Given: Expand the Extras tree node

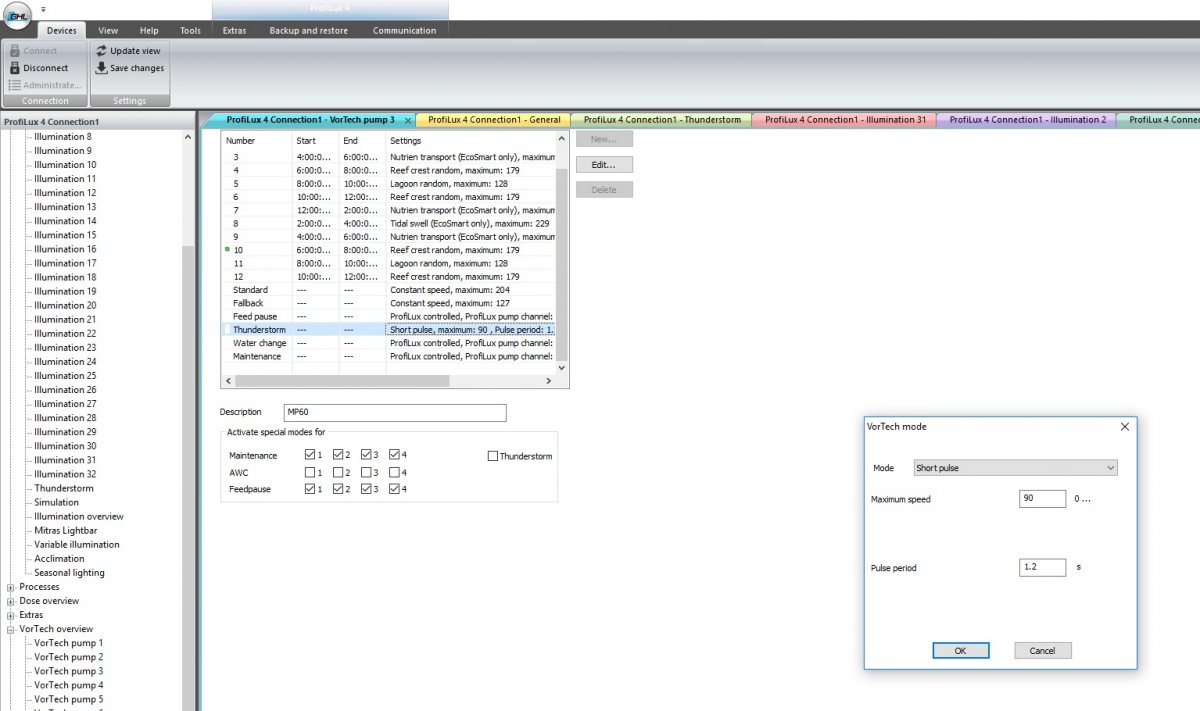Looking at the screenshot, I should tap(11, 615).
